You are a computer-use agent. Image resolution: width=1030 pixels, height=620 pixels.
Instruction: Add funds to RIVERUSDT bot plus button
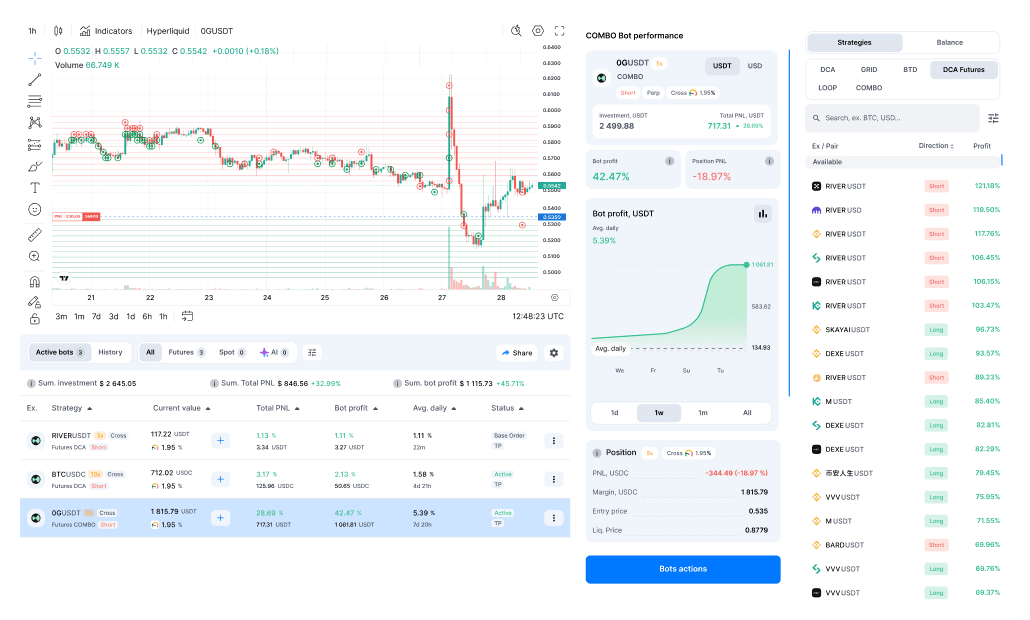[x=221, y=441]
